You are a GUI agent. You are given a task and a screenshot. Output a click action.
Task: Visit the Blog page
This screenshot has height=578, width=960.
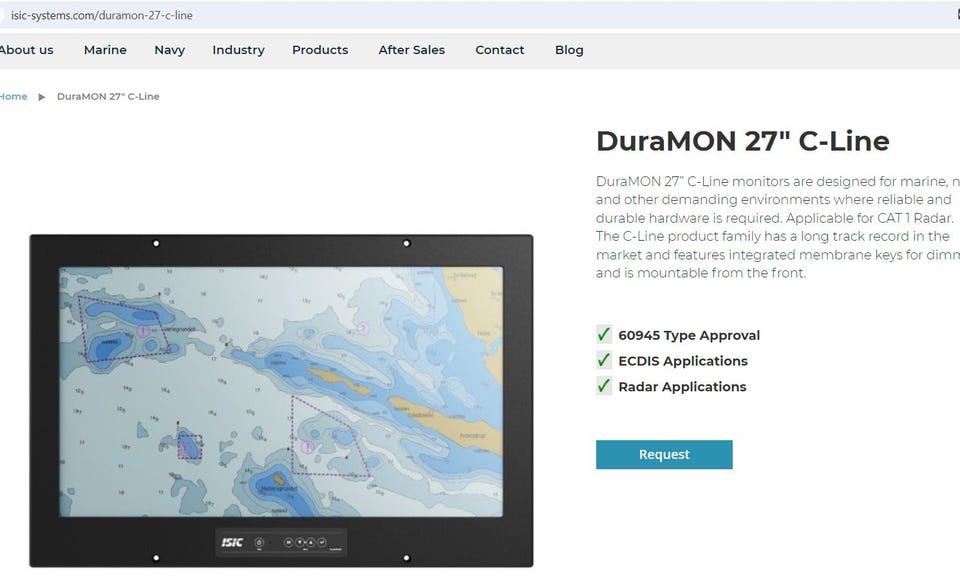569,50
